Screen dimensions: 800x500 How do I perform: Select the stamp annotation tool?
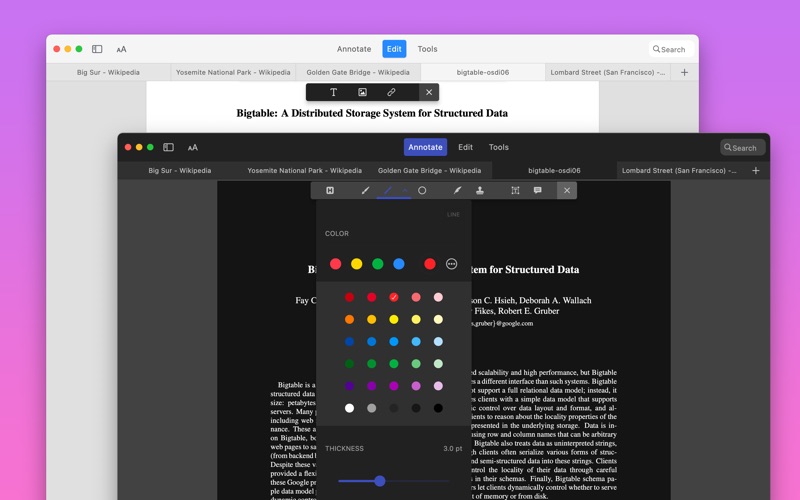point(480,190)
